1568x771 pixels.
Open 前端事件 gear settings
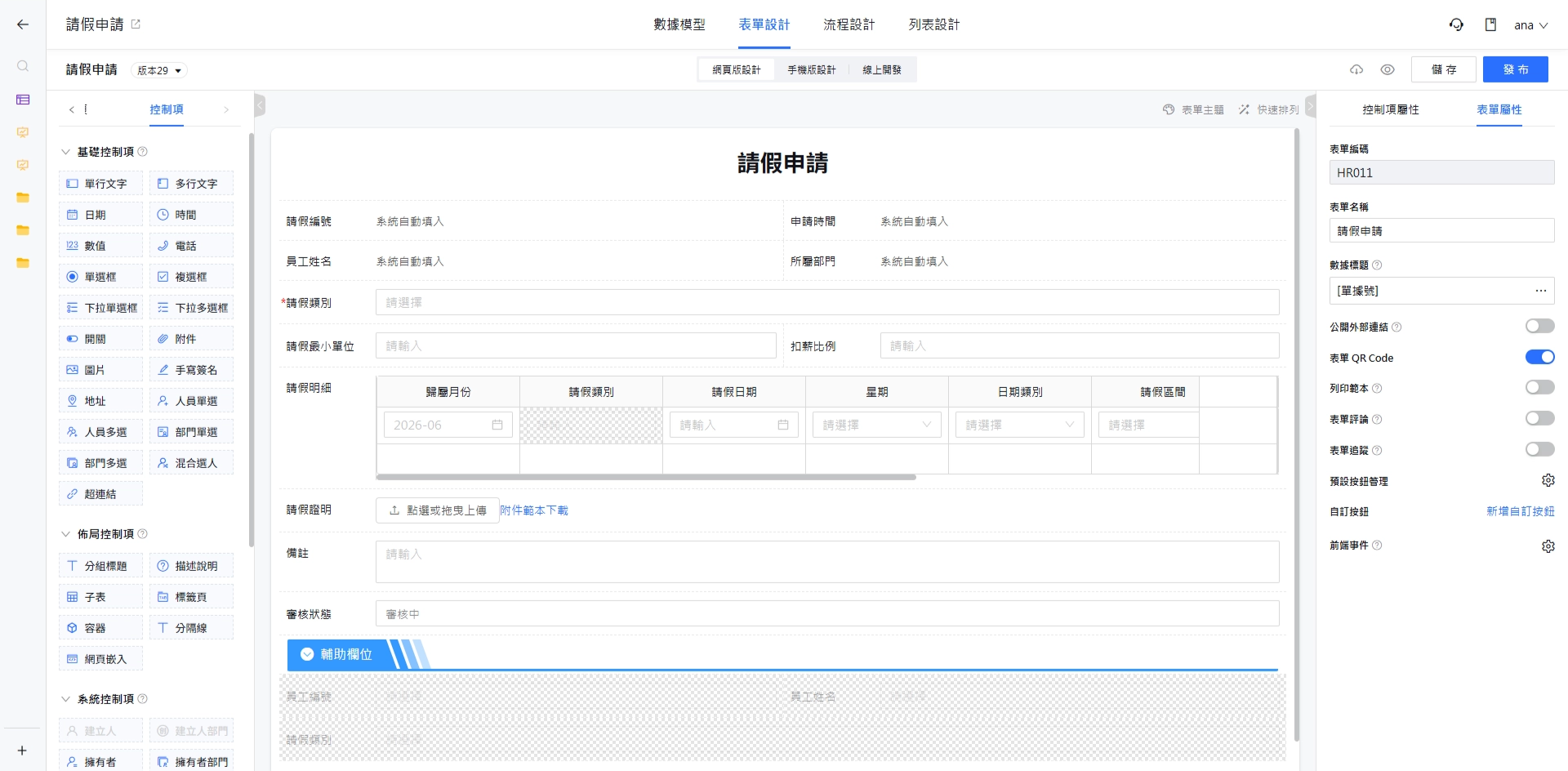(1548, 546)
